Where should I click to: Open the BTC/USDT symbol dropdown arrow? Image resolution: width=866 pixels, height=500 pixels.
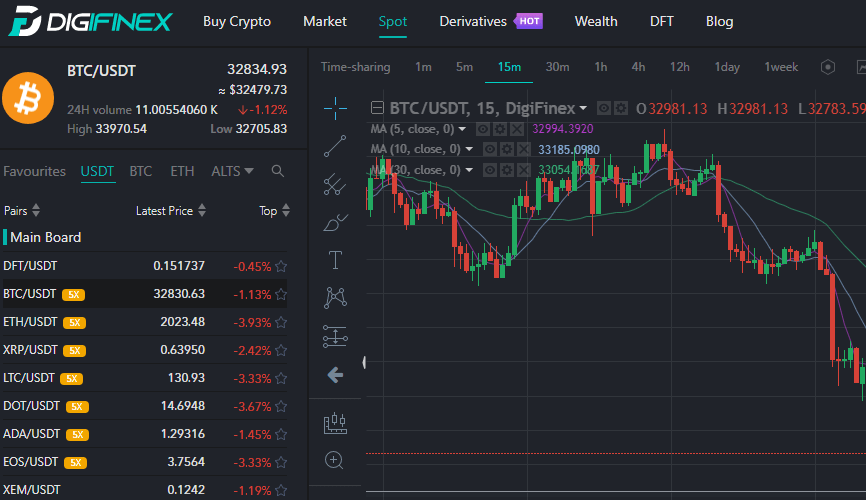tap(583, 108)
